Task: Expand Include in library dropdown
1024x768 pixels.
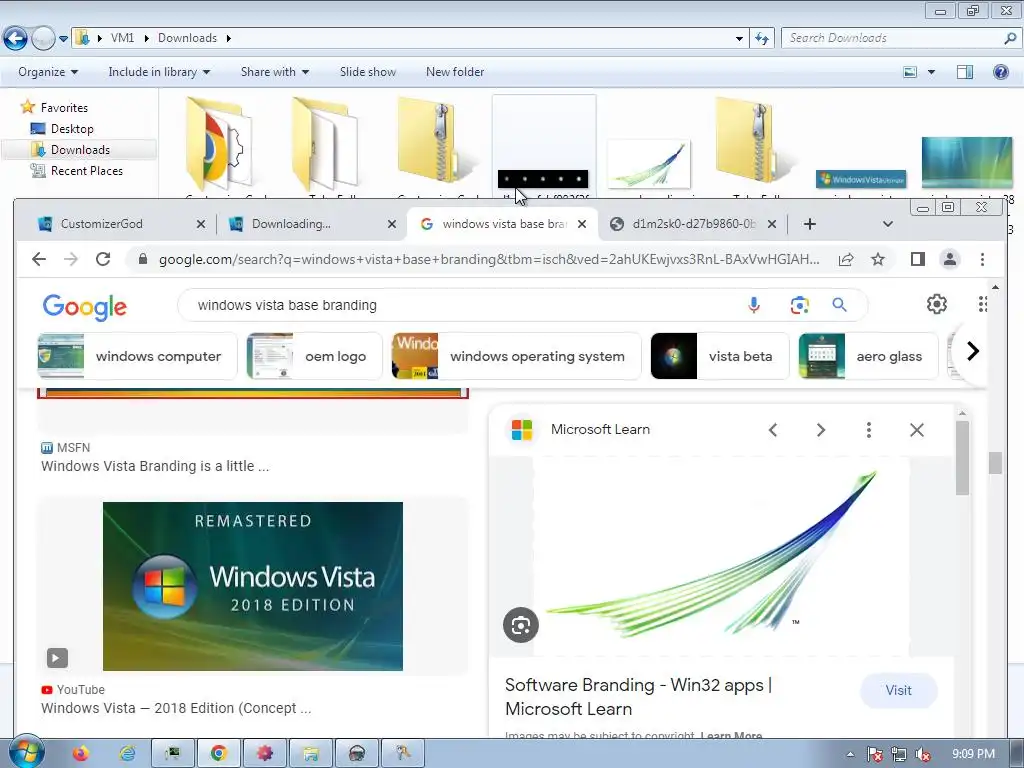Action: pos(159,72)
